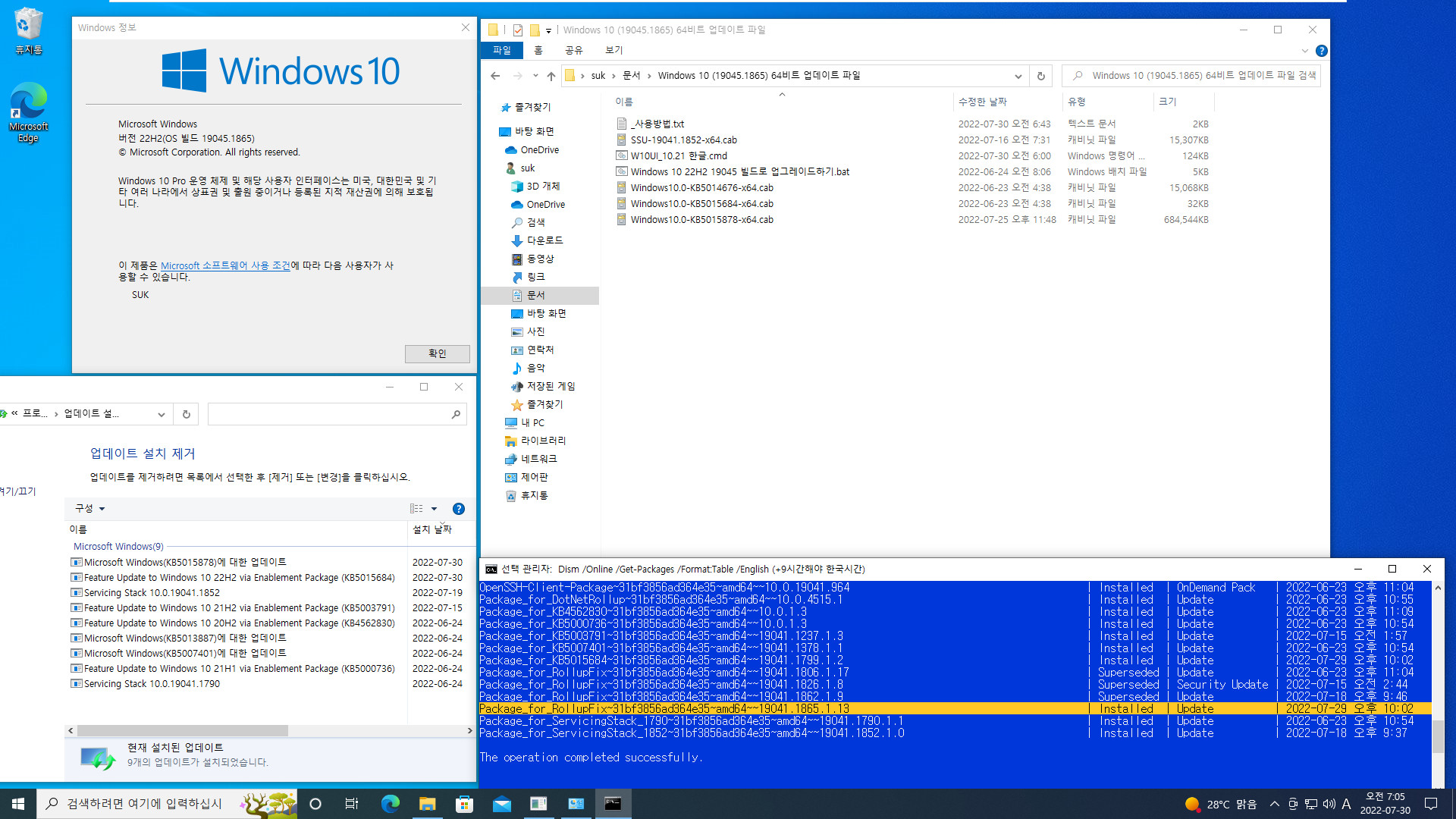
Task: Sort files by 수정한 날짜 column
Action: 983,102
